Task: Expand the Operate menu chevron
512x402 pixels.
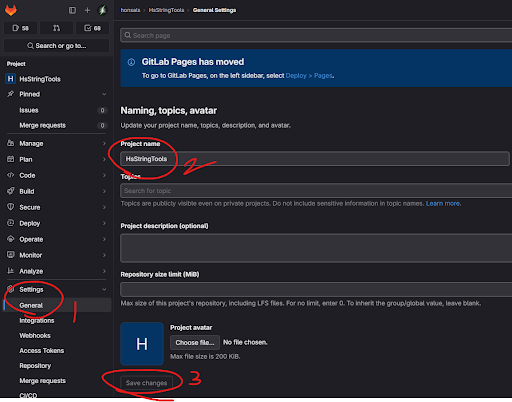Action: point(104,239)
